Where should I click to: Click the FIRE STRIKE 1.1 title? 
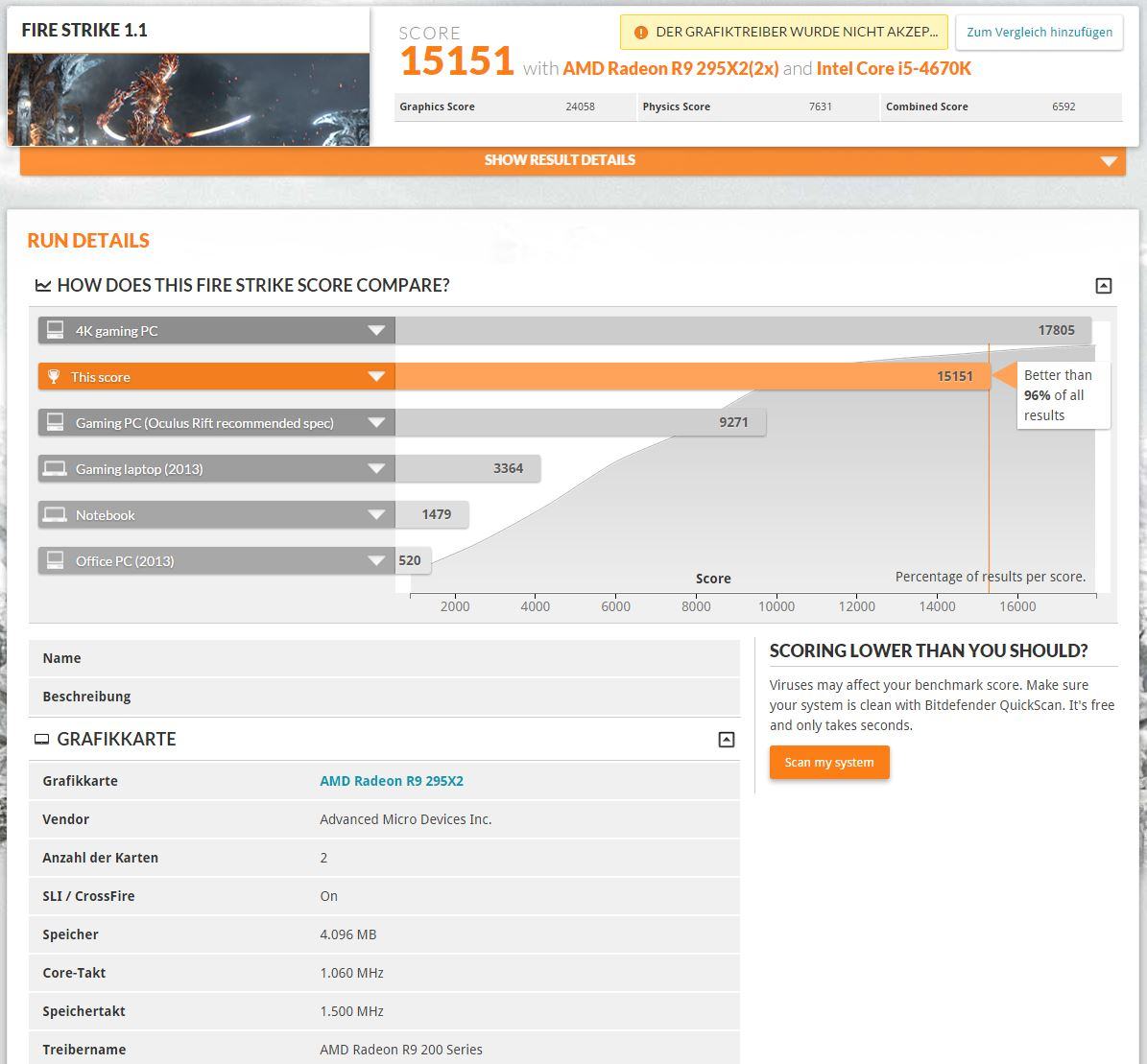click(x=84, y=30)
